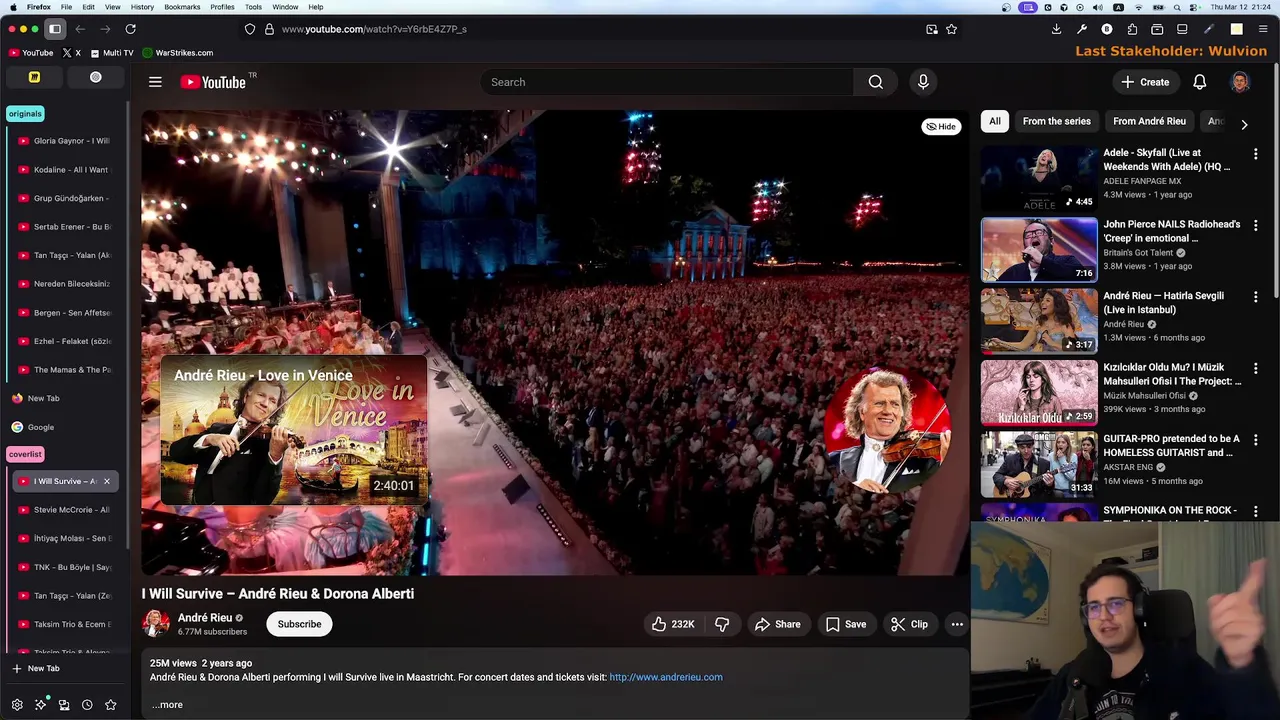Open the YouTube guide hamburger menu
Image resolution: width=1280 pixels, height=720 pixels.
[155, 82]
